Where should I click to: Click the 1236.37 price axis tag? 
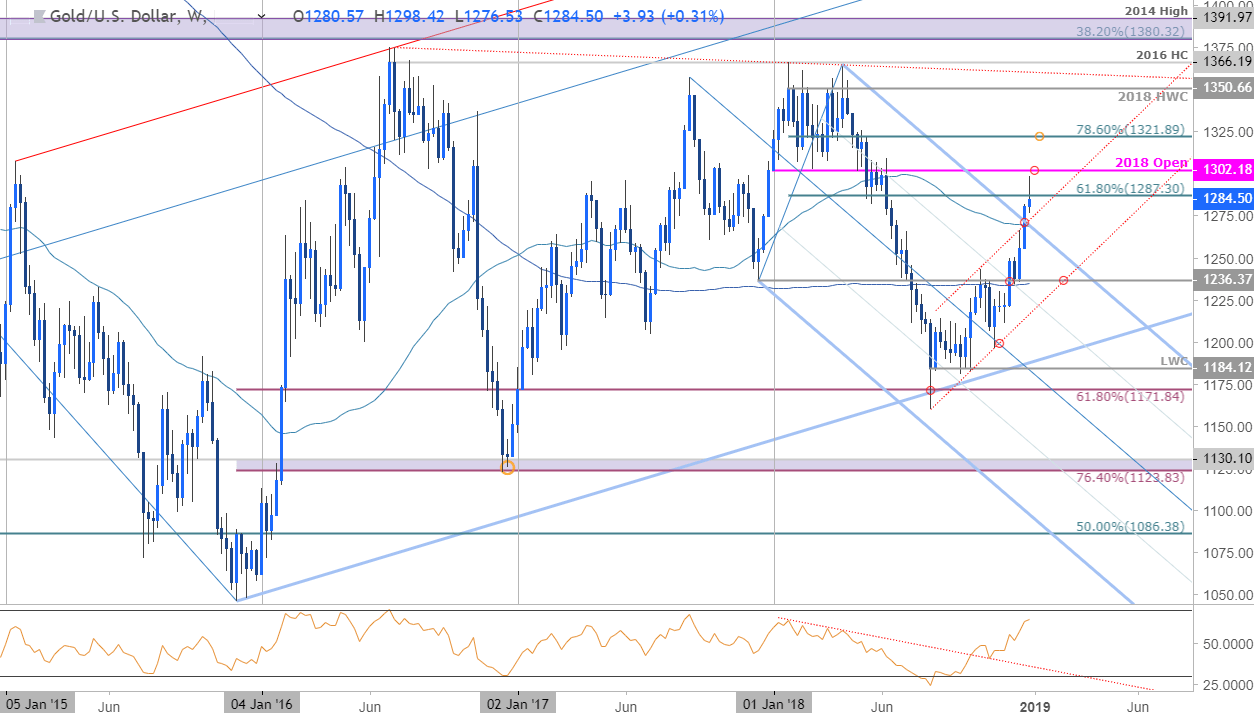click(1222, 280)
